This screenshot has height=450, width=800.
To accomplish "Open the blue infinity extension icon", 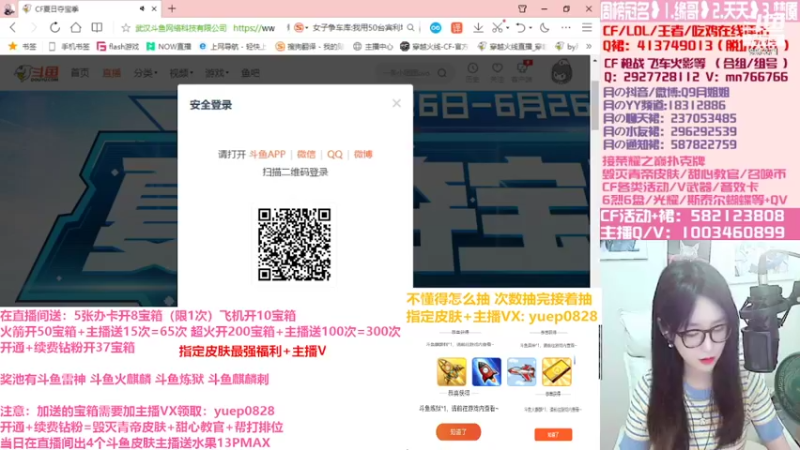I will coord(435,28).
